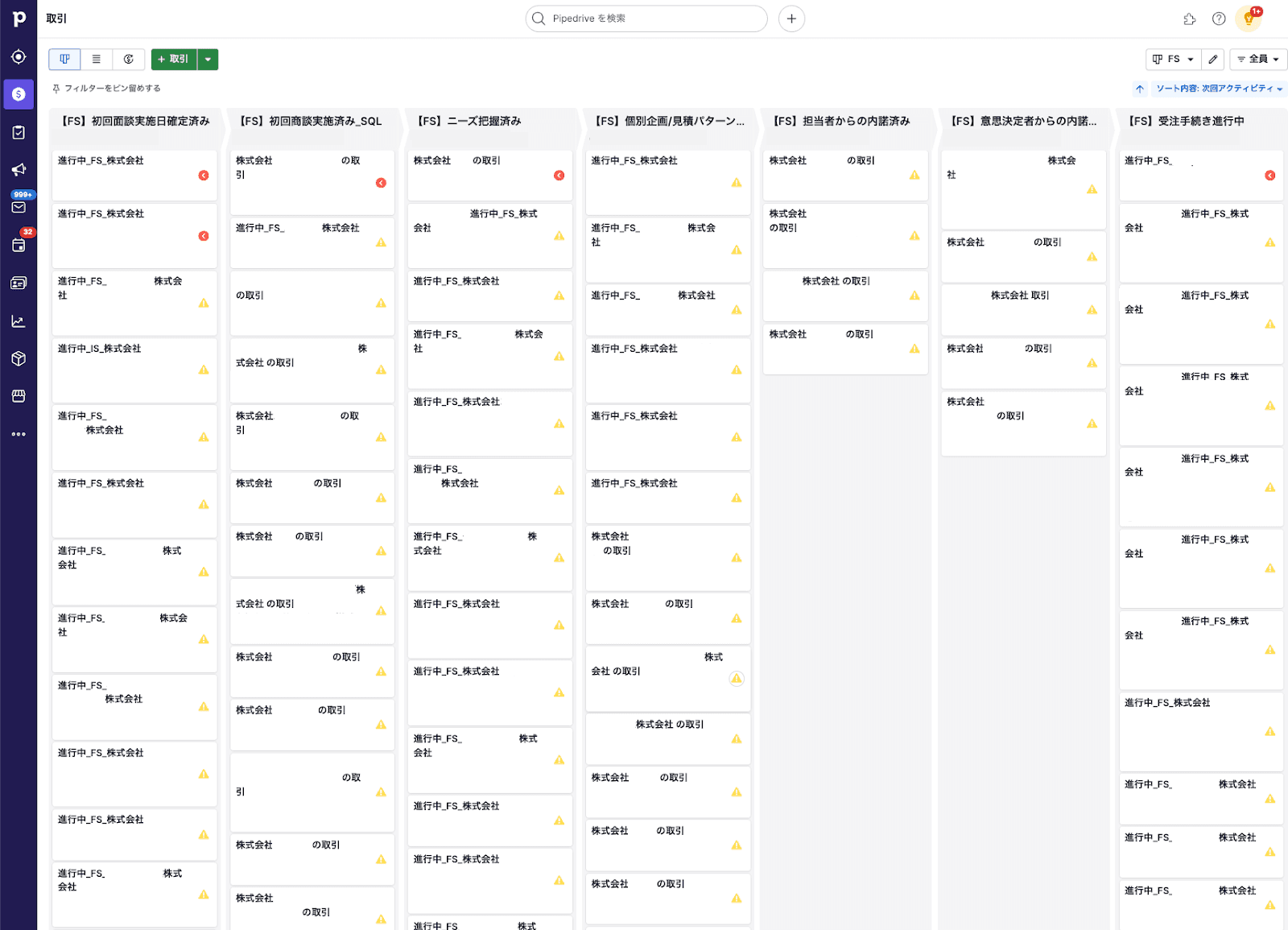Open Marketplace storefront icon in sidebar

tap(19, 396)
